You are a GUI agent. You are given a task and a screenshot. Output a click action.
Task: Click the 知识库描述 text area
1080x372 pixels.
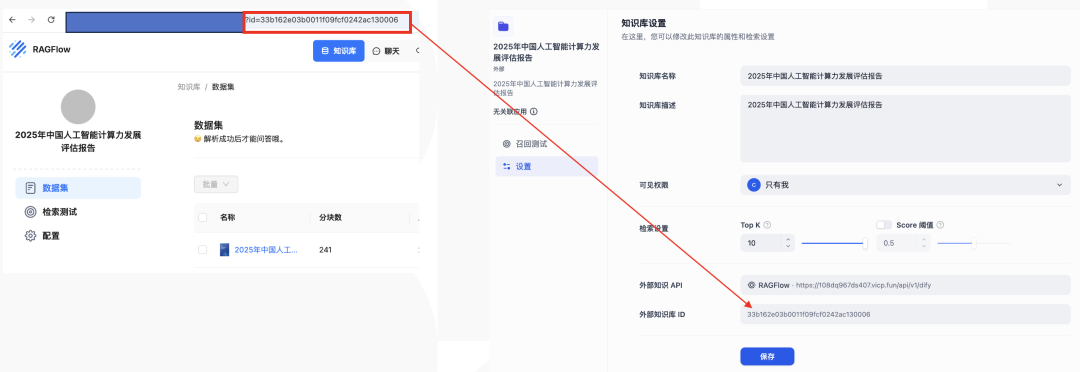pyautogui.click(x=905, y=129)
